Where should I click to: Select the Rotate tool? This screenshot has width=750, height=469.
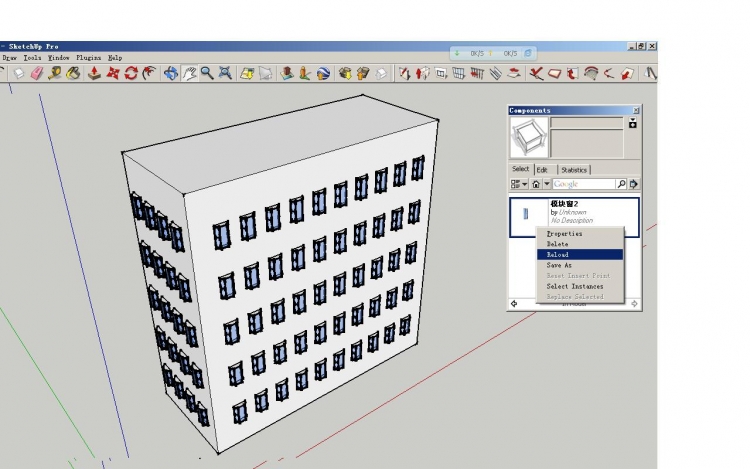click(131, 73)
